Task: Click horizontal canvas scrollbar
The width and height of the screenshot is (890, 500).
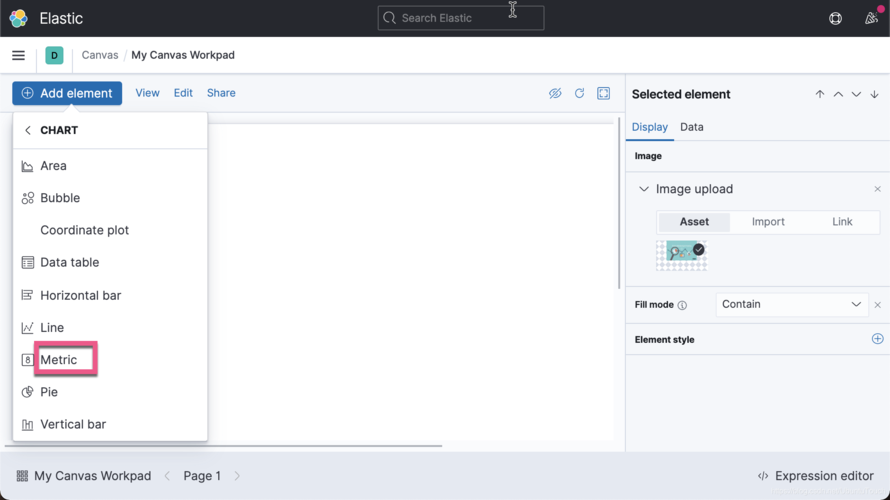Action: [x=223, y=446]
